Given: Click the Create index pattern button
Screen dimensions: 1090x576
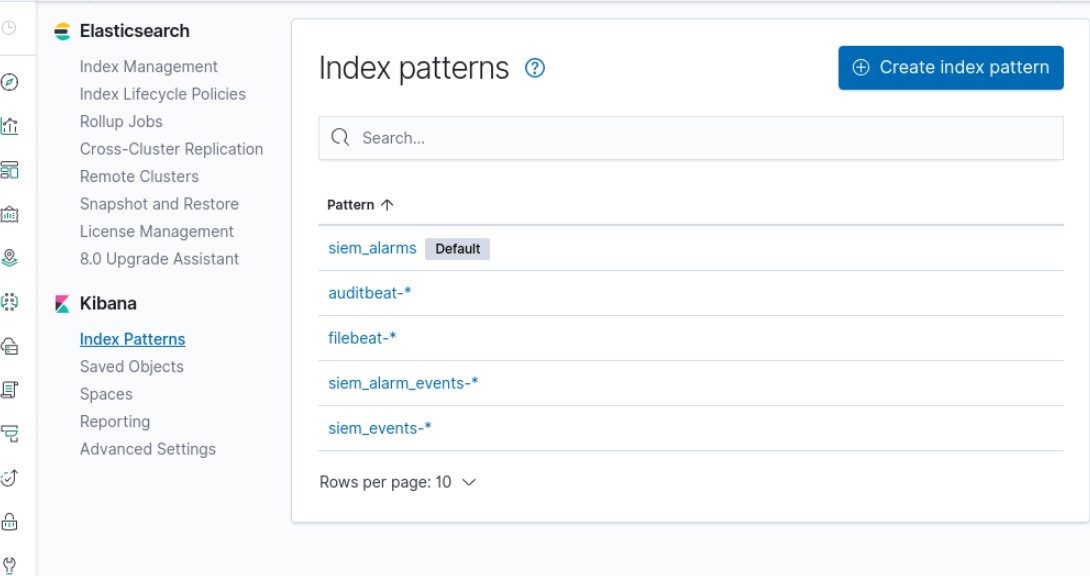Looking at the screenshot, I should pyautogui.click(x=950, y=67).
